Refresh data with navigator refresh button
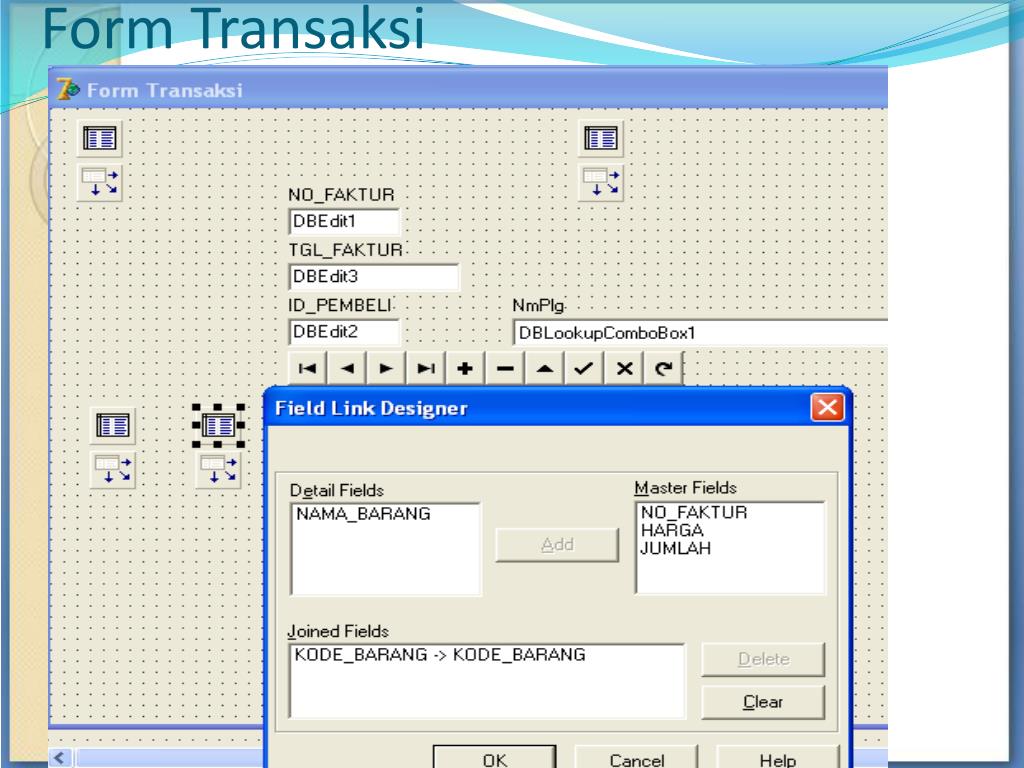 (x=664, y=369)
